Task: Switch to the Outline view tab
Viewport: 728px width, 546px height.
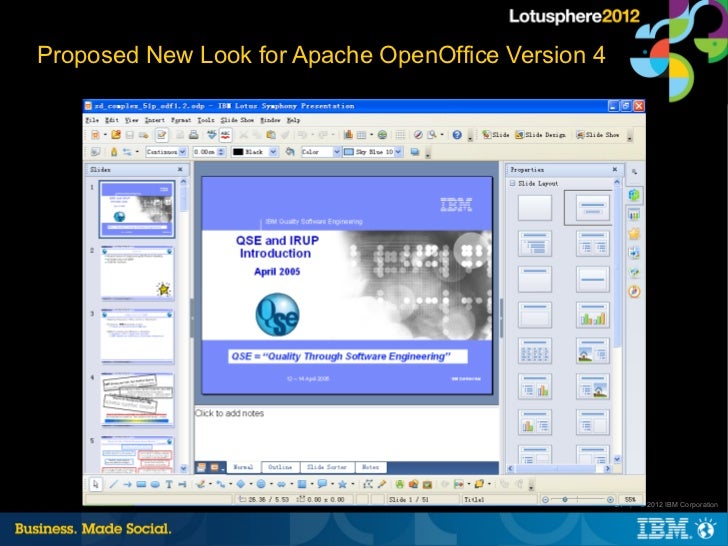Action: click(280, 467)
